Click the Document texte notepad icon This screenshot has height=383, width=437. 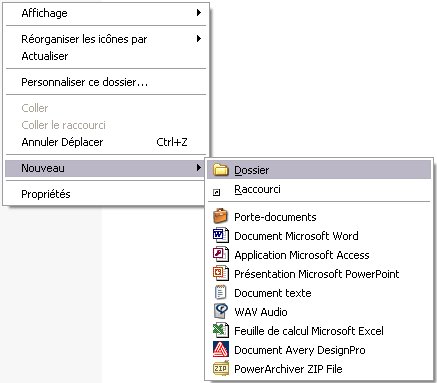click(x=220, y=292)
